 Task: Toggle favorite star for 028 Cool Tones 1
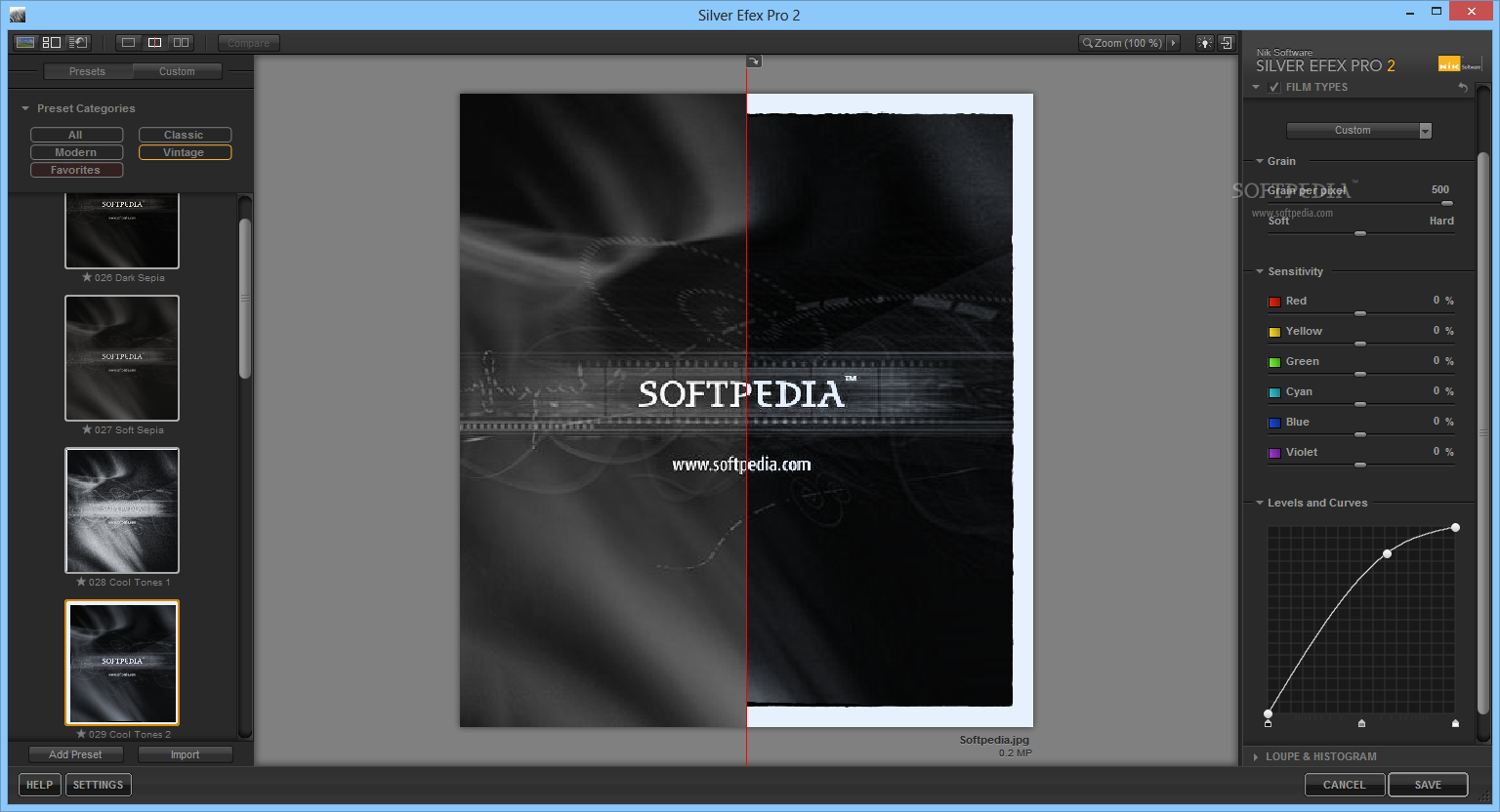[x=81, y=582]
